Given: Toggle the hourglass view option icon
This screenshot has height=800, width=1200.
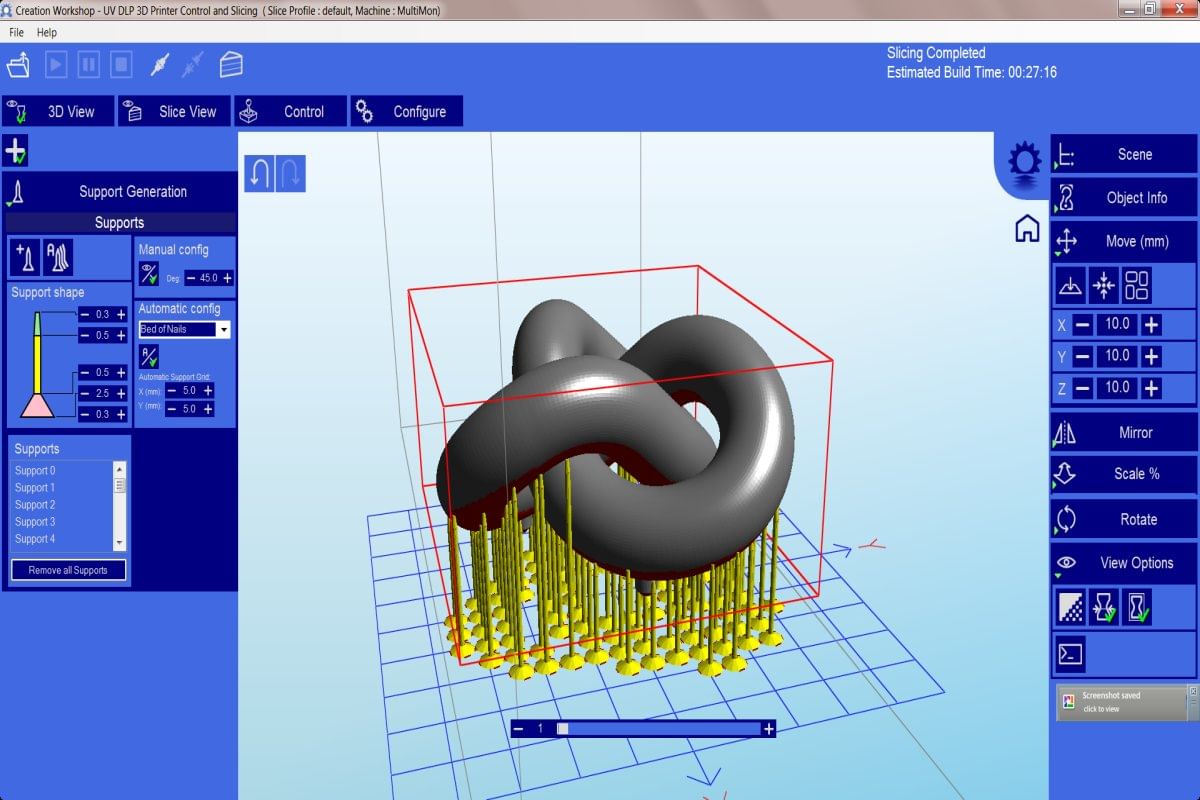Looking at the screenshot, I should pyautogui.click(x=1137, y=607).
